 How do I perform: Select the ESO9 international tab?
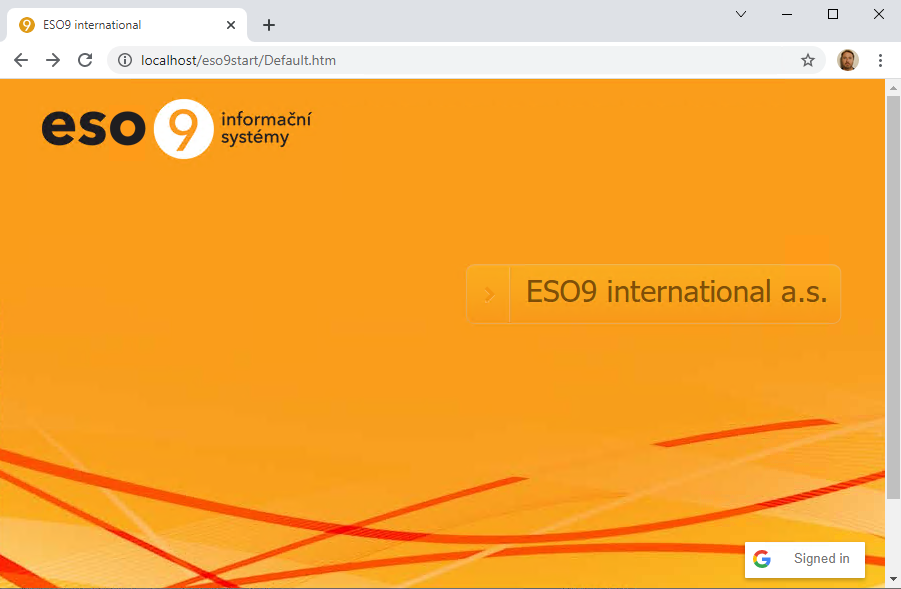pos(126,25)
